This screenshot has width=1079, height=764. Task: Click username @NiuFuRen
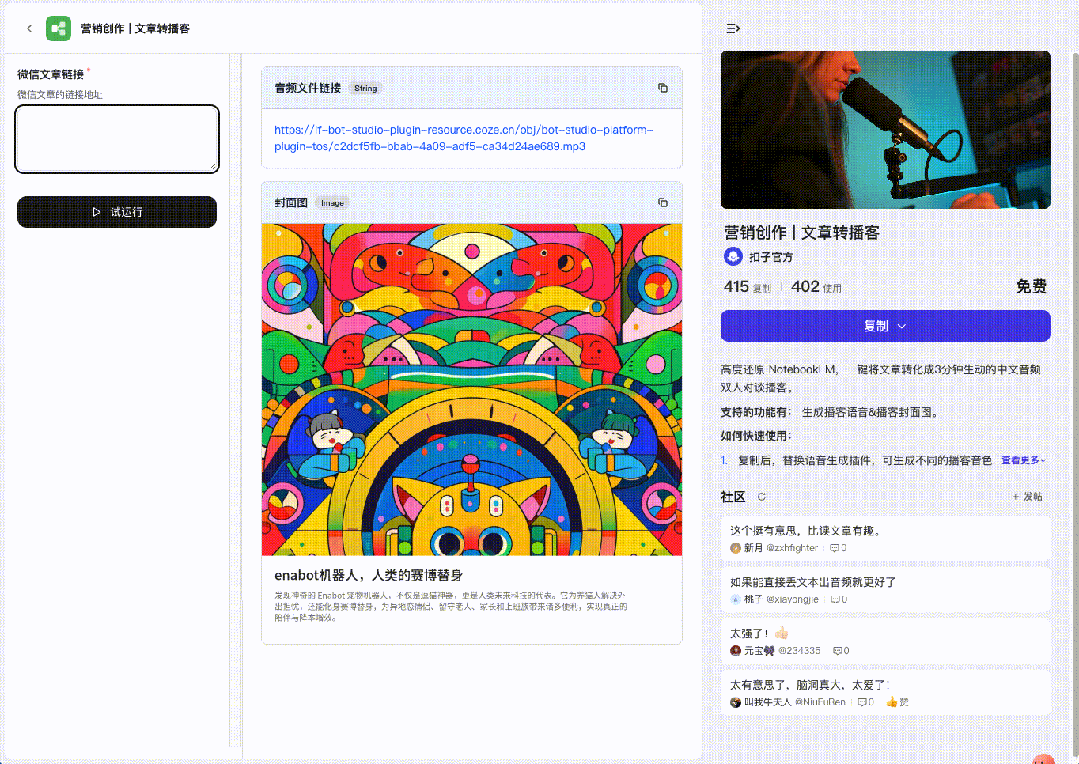pos(820,702)
